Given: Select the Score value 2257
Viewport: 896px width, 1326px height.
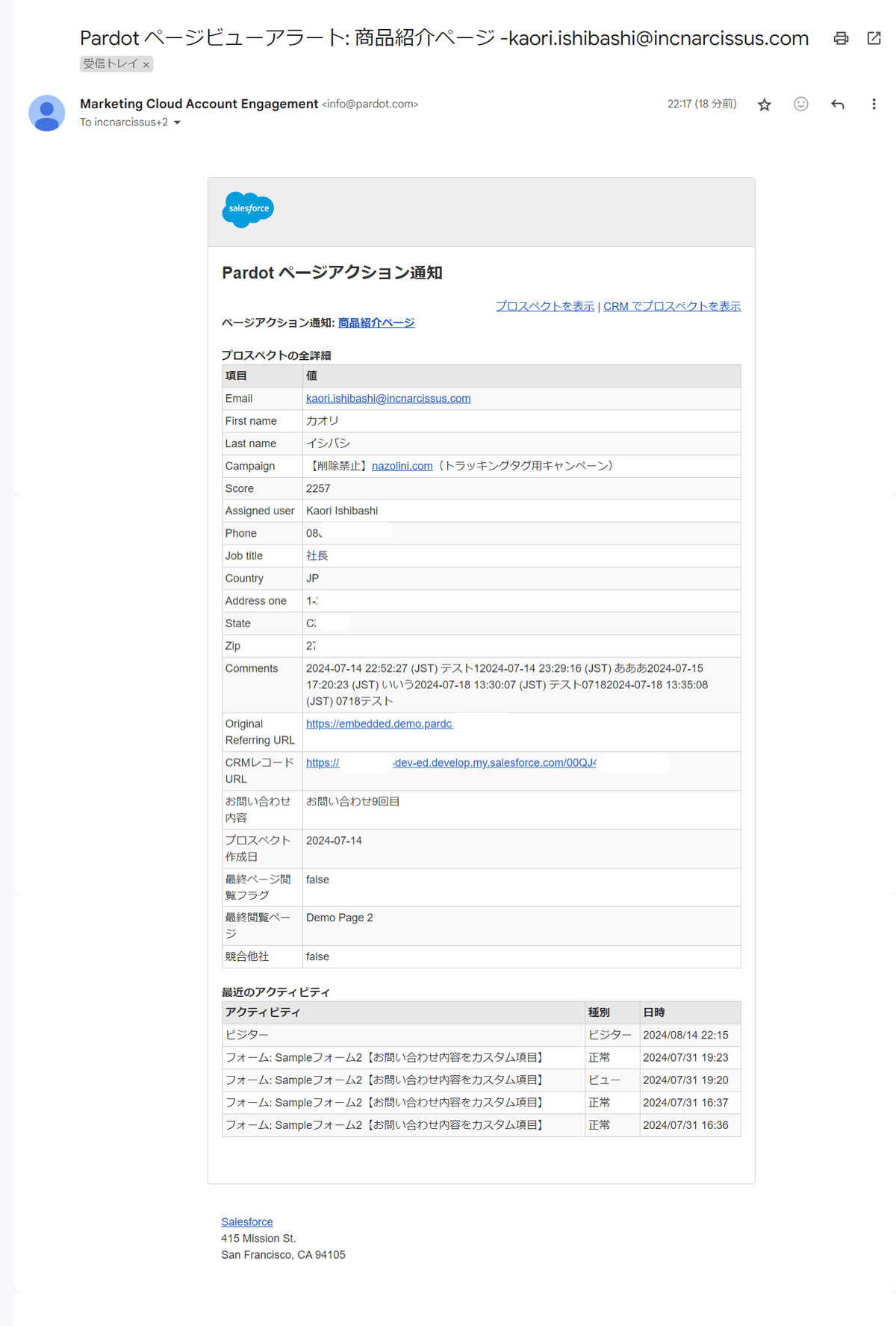Looking at the screenshot, I should pyautogui.click(x=318, y=488).
